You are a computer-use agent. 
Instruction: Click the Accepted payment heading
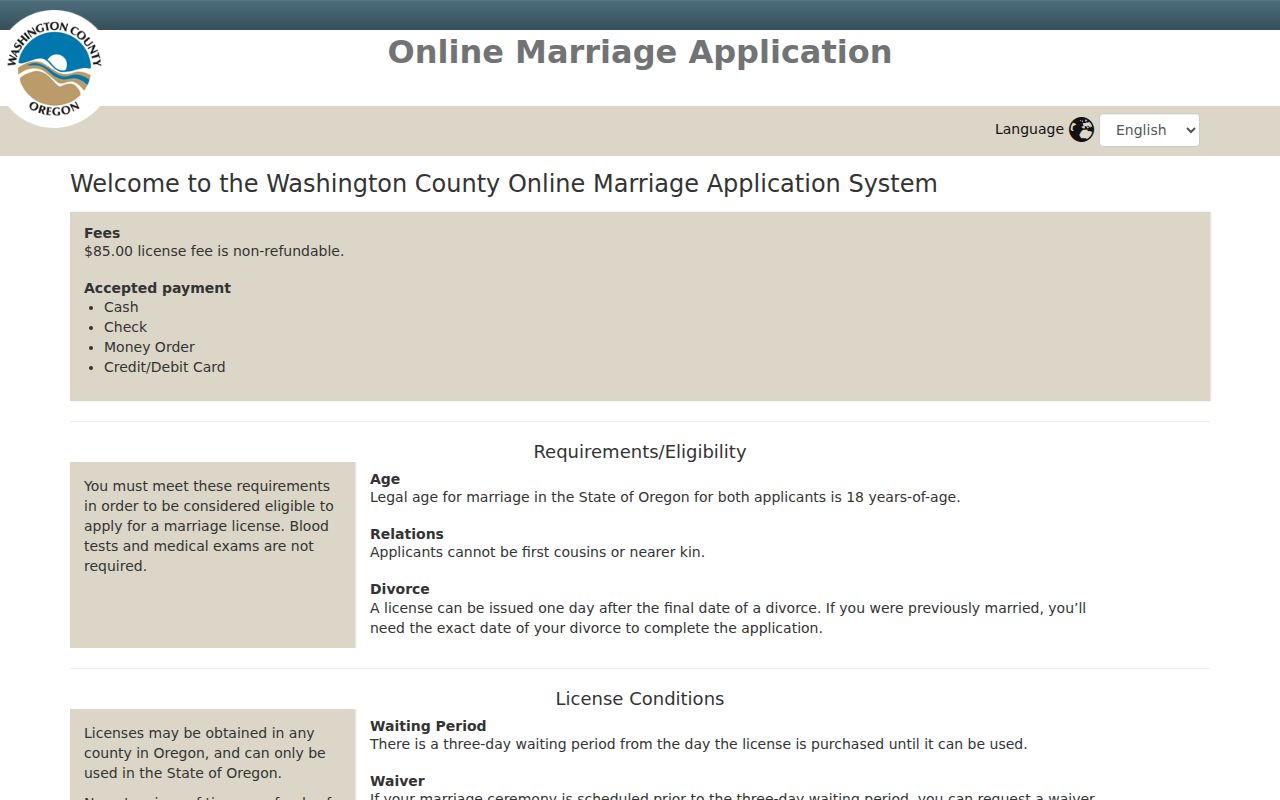point(157,288)
